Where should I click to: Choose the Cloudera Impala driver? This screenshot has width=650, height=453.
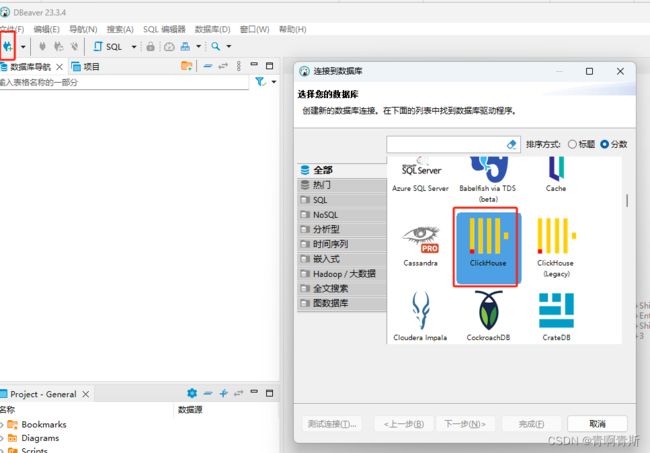coord(420,316)
